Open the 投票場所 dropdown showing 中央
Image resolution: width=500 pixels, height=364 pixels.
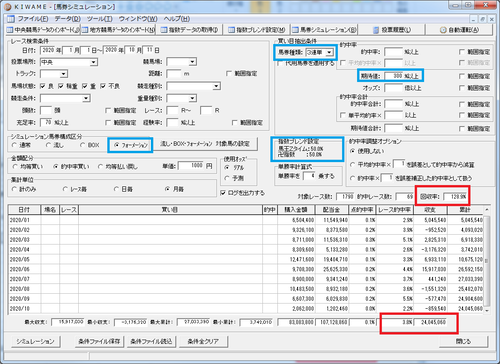point(69,62)
